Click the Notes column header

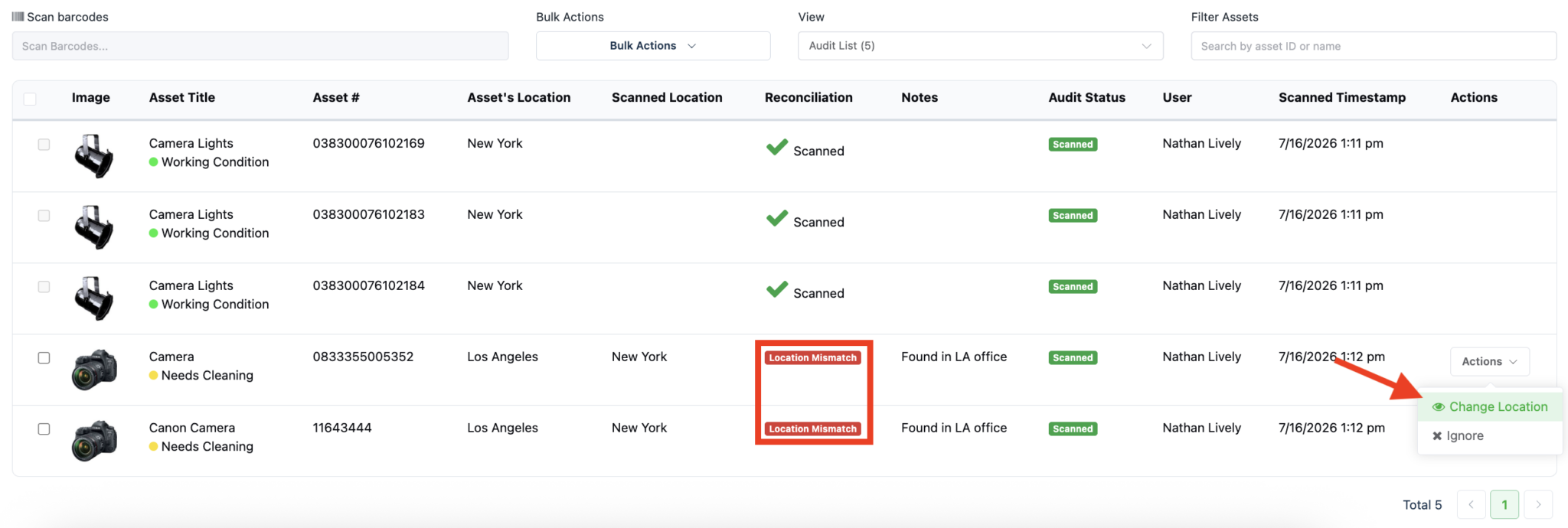coord(920,98)
